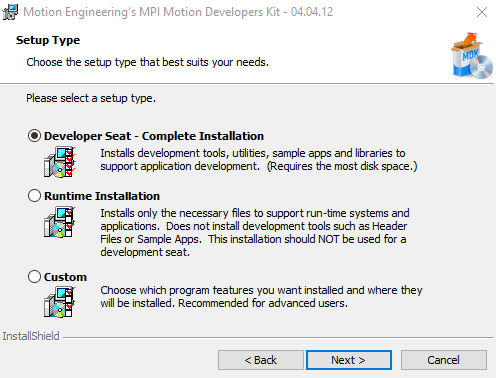Click the installer icon in title bar
The height and width of the screenshot is (378, 496).
pyautogui.click(x=10, y=12)
